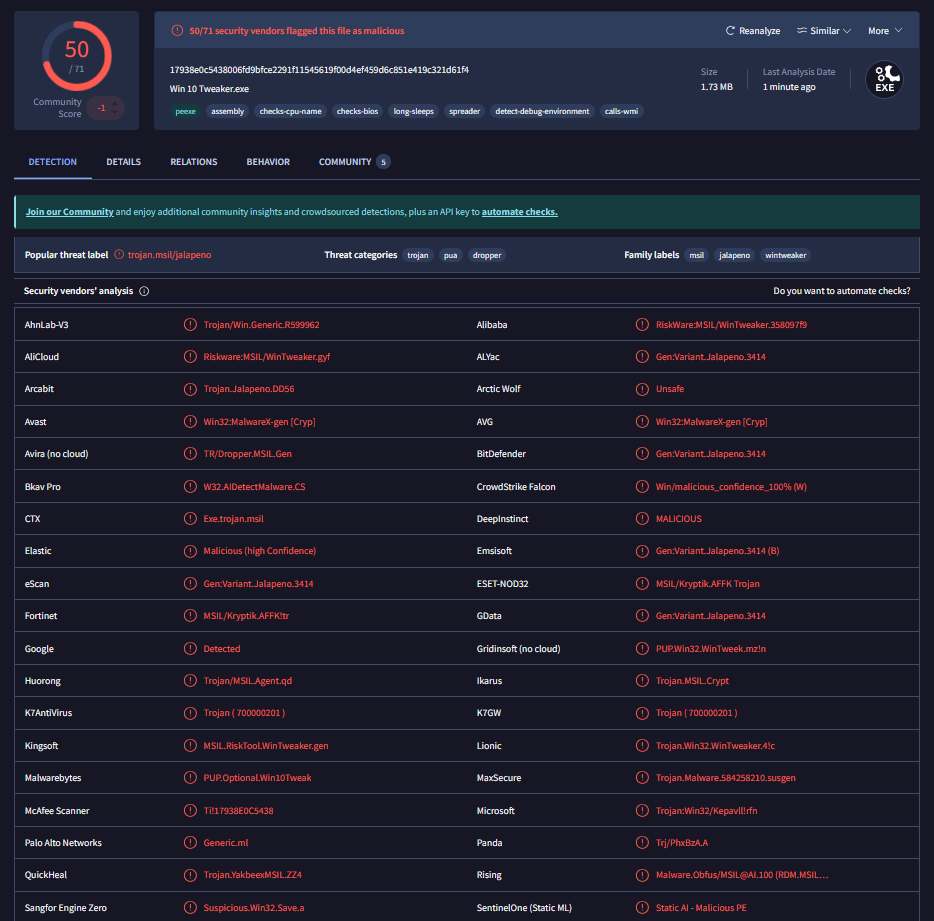Open the DETECTION tab
The image size is (934, 921).
coord(52,162)
